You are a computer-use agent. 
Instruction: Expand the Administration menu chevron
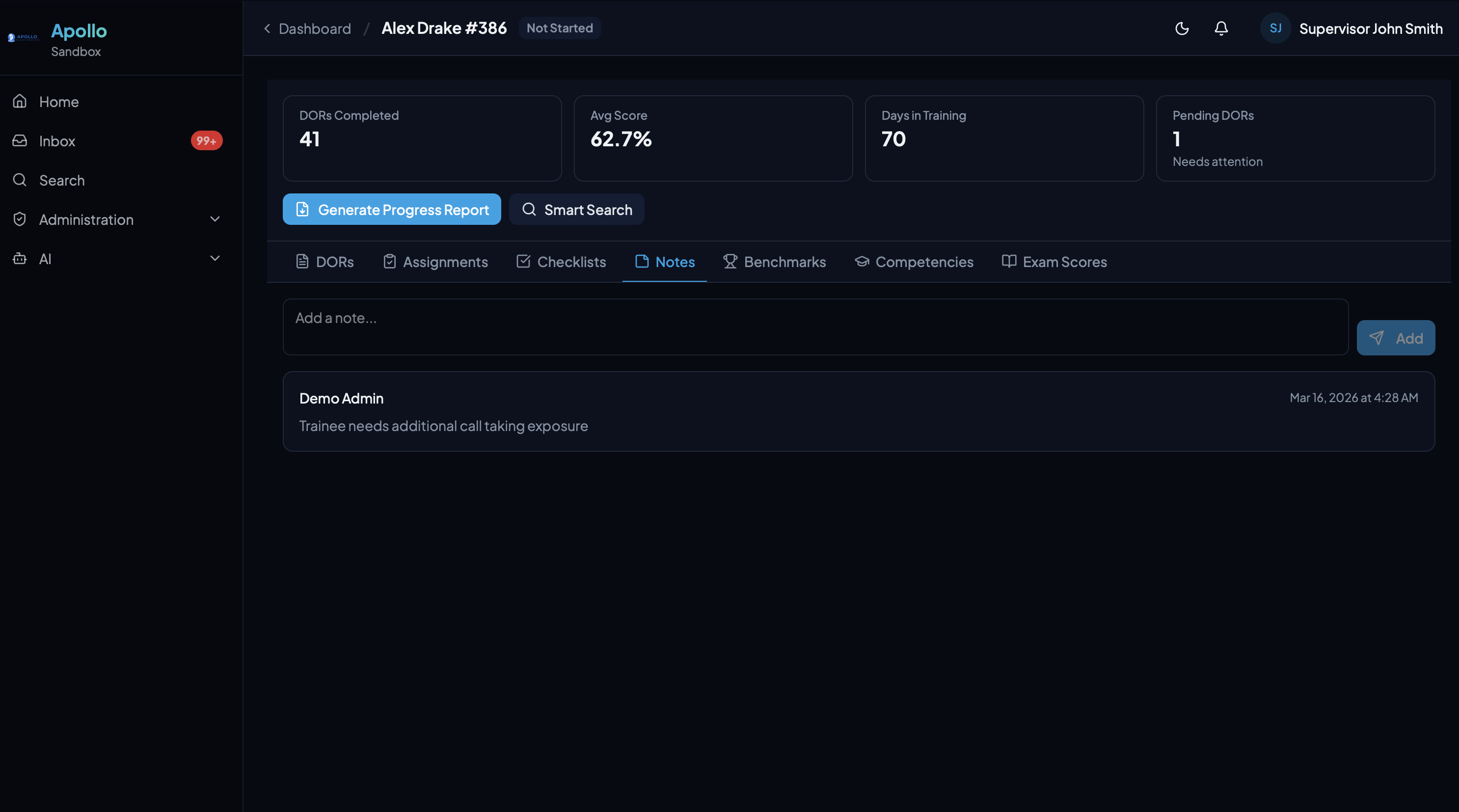tap(215, 219)
